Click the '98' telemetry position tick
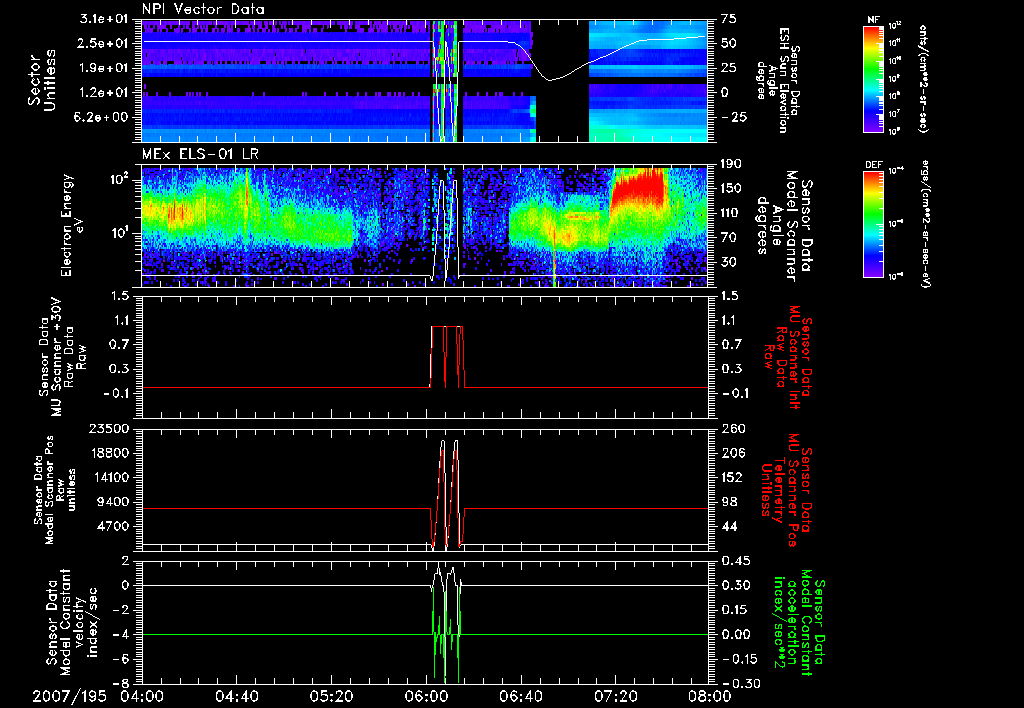The image size is (1024, 708). (729, 502)
